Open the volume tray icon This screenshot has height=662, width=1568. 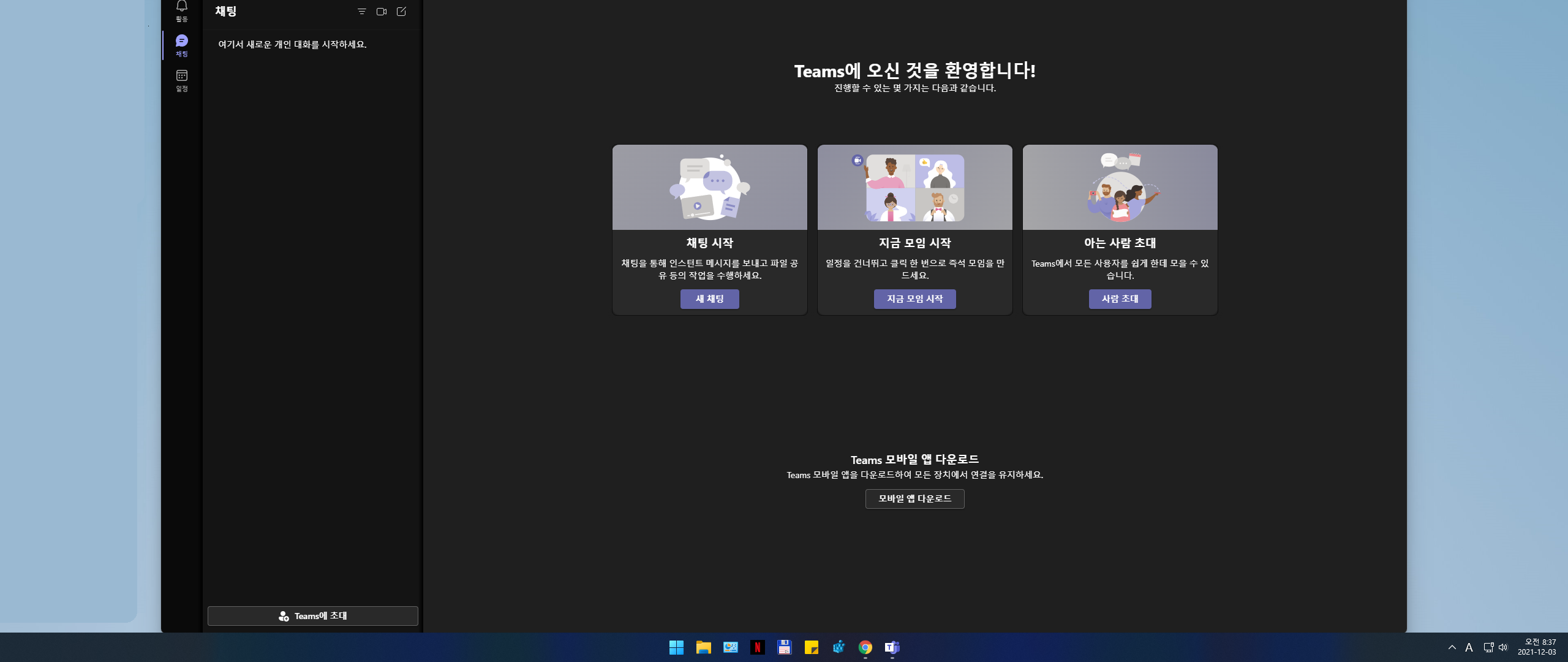pyautogui.click(x=1502, y=647)
